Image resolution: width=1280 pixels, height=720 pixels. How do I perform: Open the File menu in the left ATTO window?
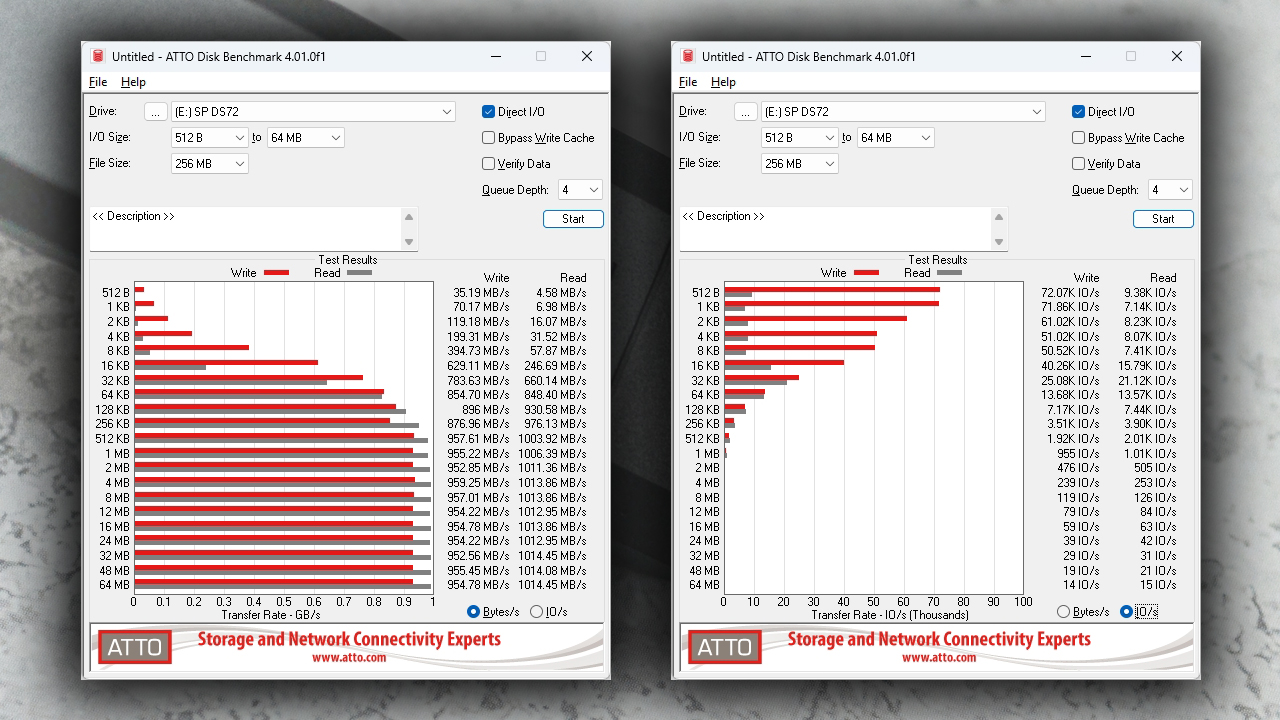(98, 82)
